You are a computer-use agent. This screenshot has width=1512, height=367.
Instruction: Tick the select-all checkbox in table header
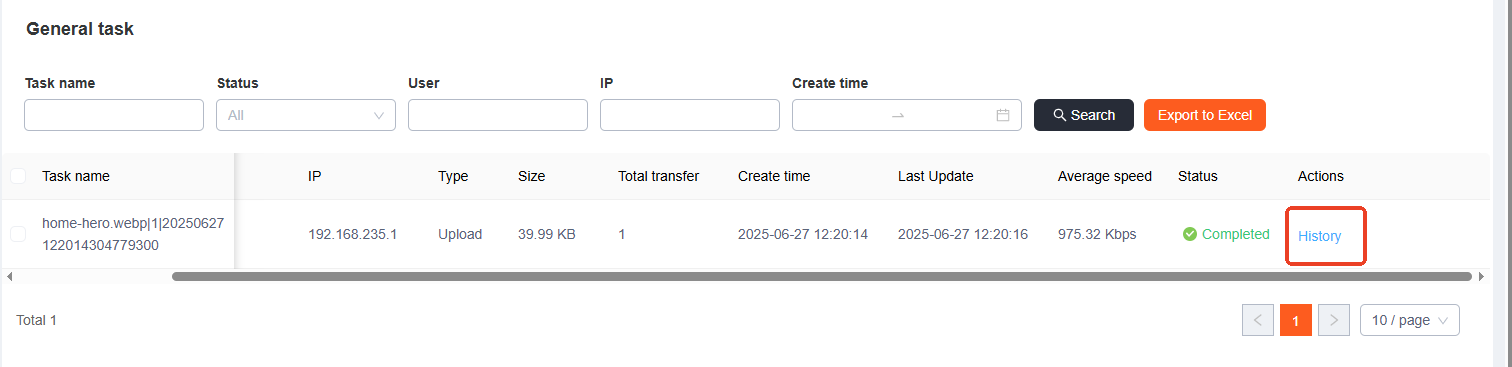[18, 176]
